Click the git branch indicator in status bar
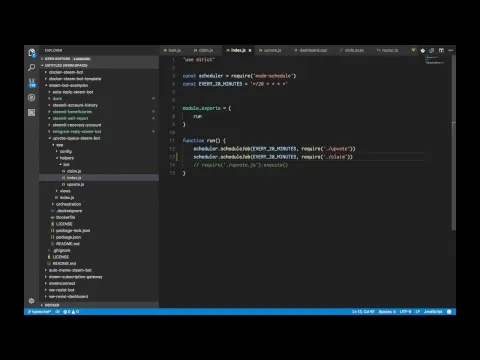480x360 pixels. (39, 312)
